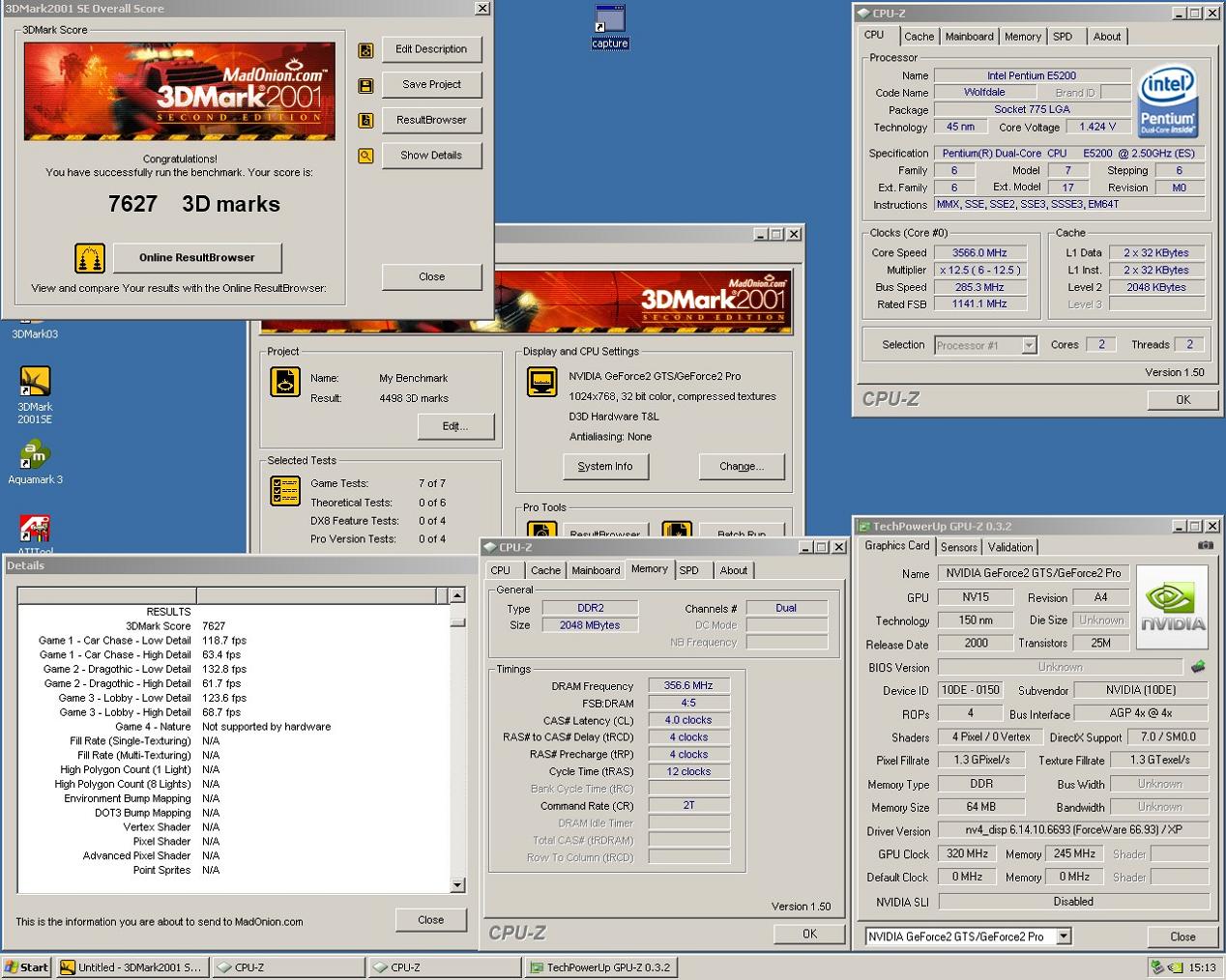This screenshot has height=980, width=1226.
Task: Click the ResultBrowser icon beside its button
Action: click(365, 121)
